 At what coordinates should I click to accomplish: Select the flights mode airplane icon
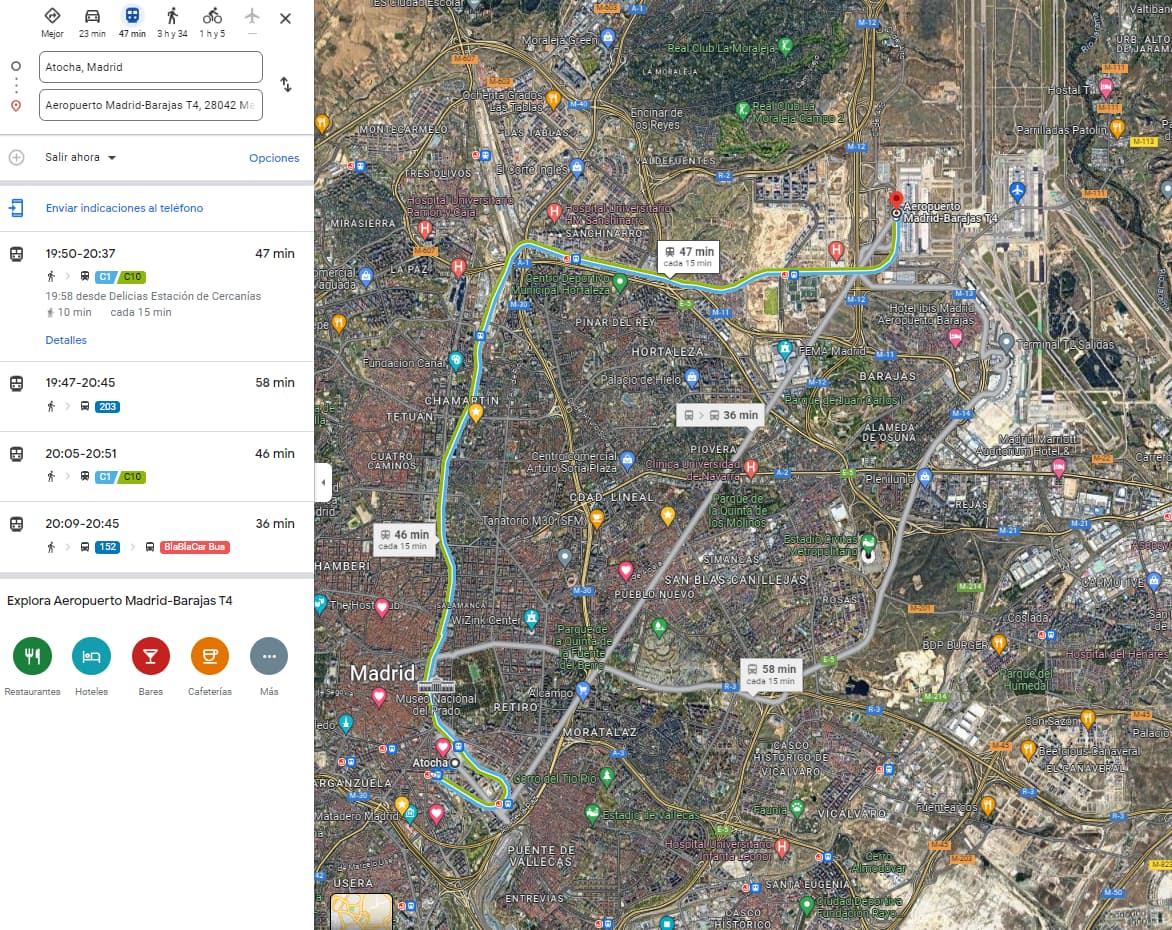coord(252,16)
